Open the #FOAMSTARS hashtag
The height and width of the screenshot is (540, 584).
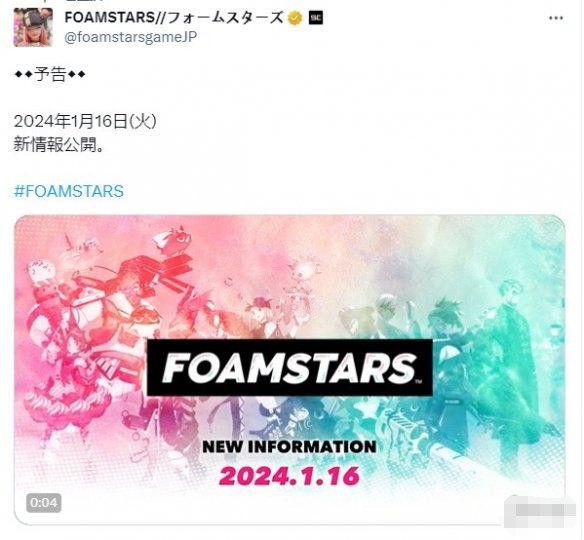point(69,191)
